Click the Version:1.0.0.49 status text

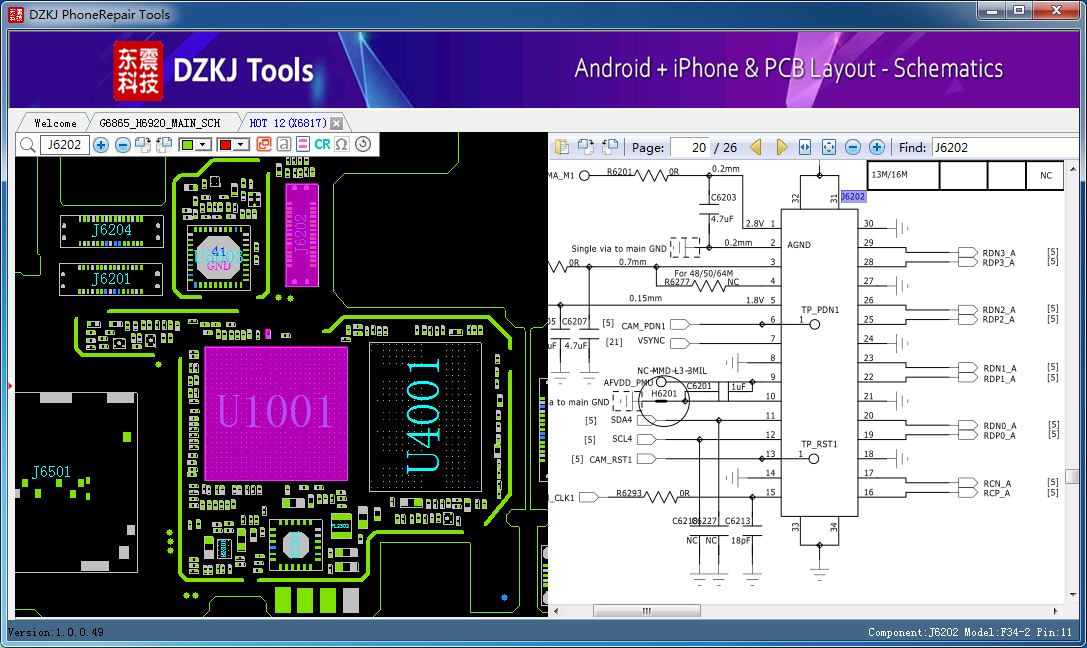(x=55, y=632)
